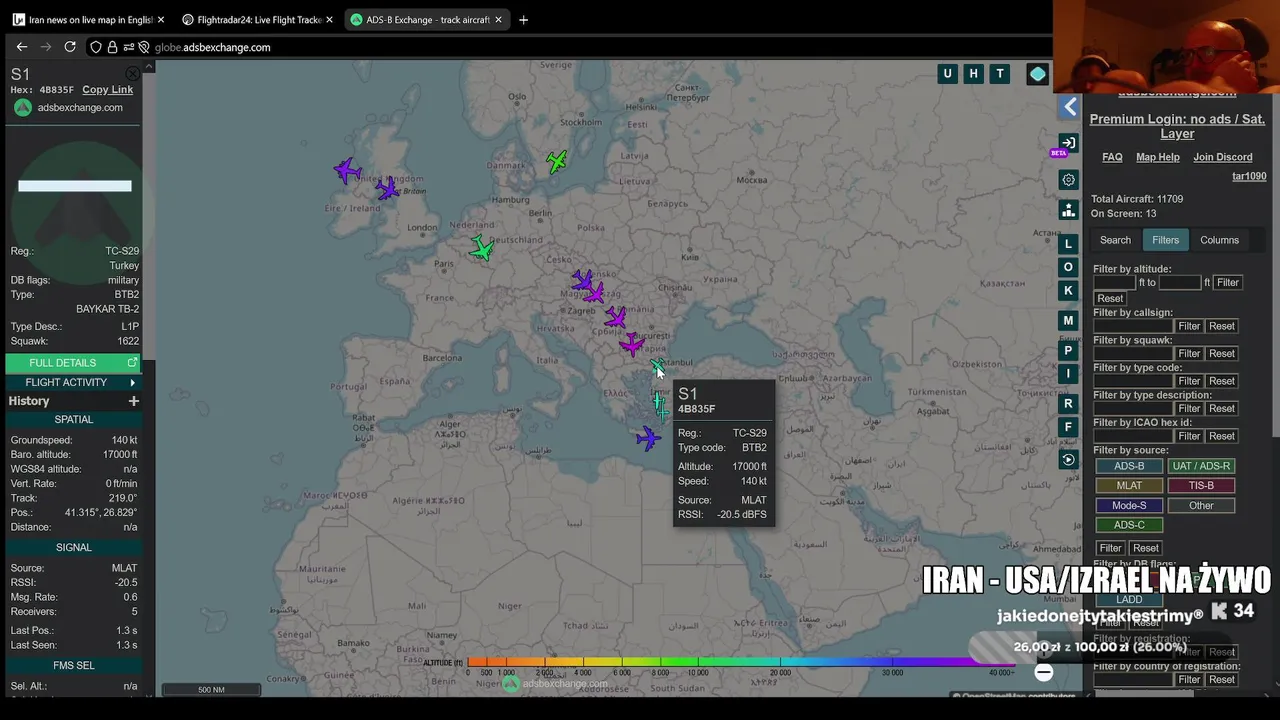Expand History with the plus icon
The width and height of the screenshot is (1280, 720).
point(133,401)
